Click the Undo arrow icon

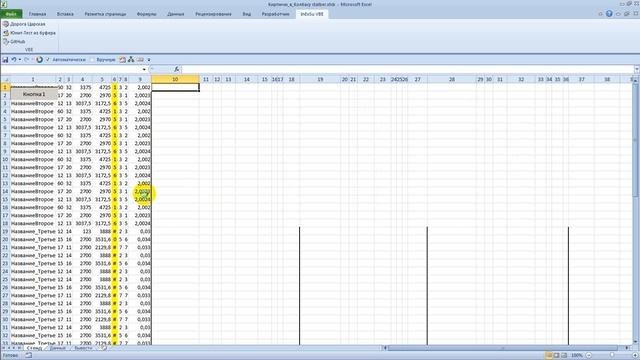tap(13, 60)
